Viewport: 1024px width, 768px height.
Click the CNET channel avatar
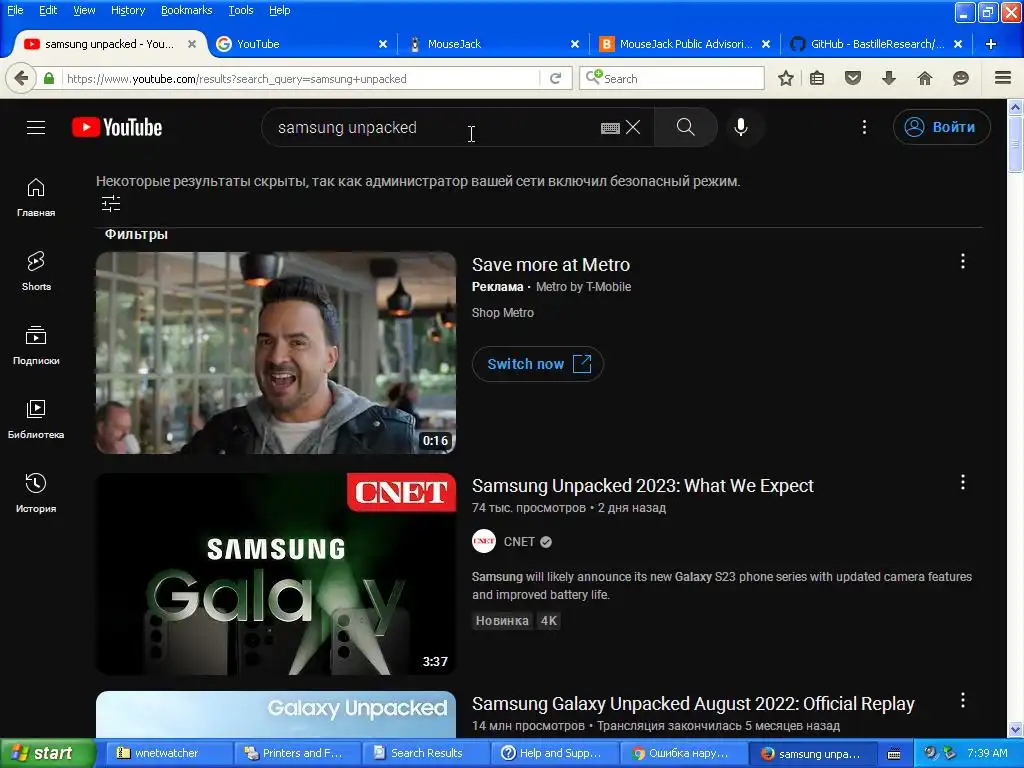click(484, 541)
